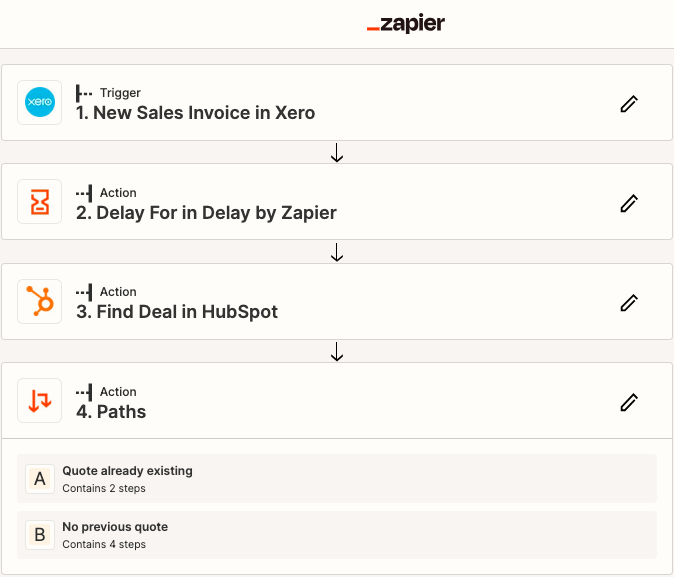Viewport: 674px width, 577px height.
Task: Select step 3 Find Deal in HubSpot
Action: (x=177, y=311)
